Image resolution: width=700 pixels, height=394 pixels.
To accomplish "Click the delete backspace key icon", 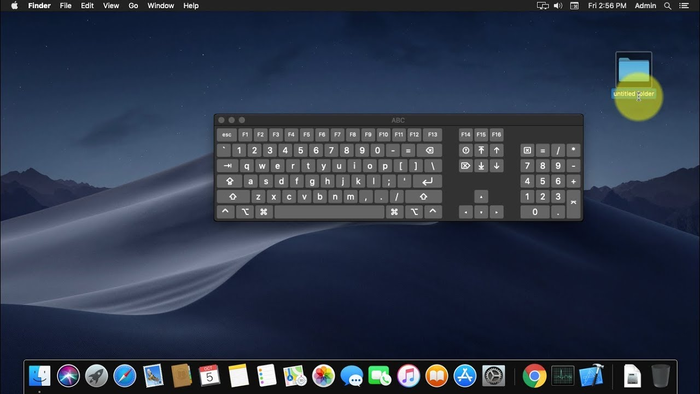I will (429, 150).
